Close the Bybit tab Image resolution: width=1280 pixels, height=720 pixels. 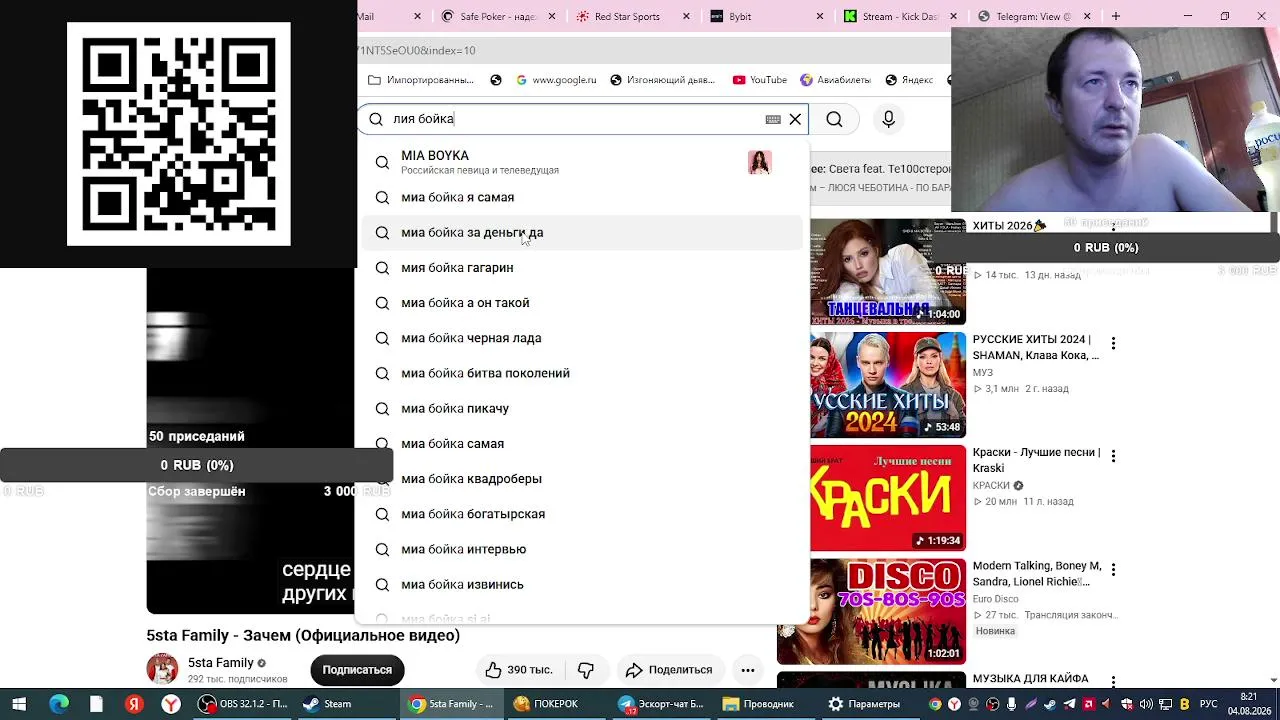pos(820,16)
